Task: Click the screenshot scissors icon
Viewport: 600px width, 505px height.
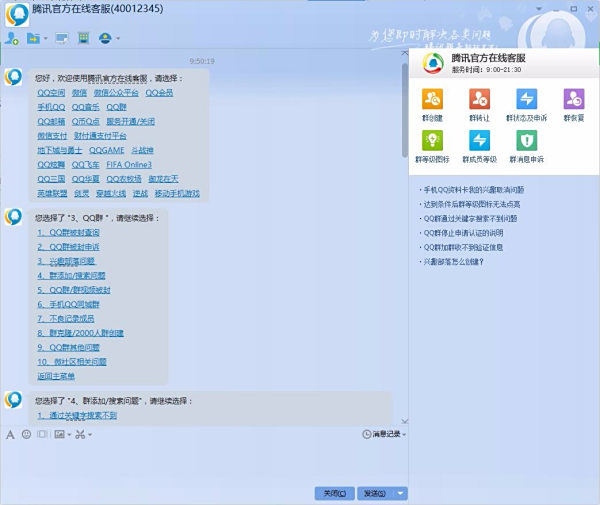Action: (80, 434)
